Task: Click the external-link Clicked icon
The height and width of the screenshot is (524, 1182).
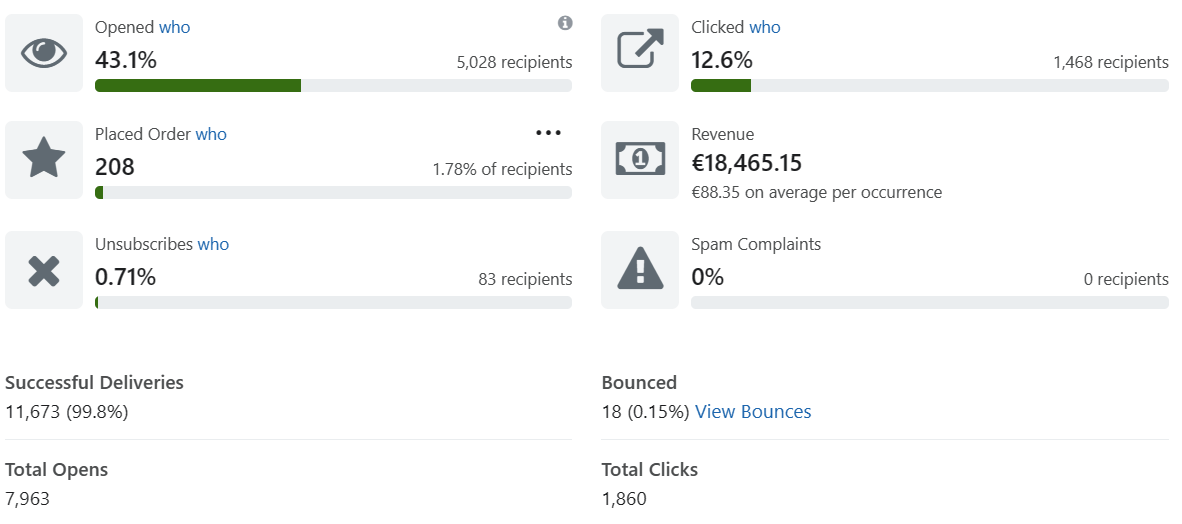Action: [x=640, y=53]
